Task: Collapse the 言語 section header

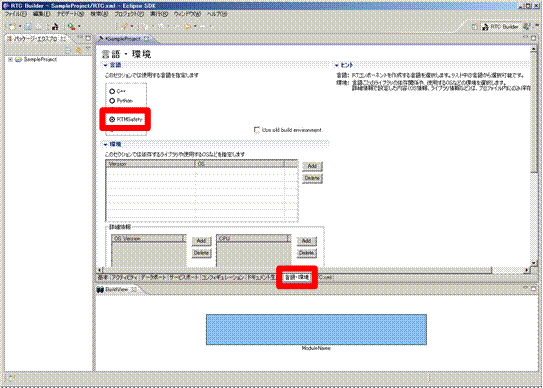Action: coord(112,65)
